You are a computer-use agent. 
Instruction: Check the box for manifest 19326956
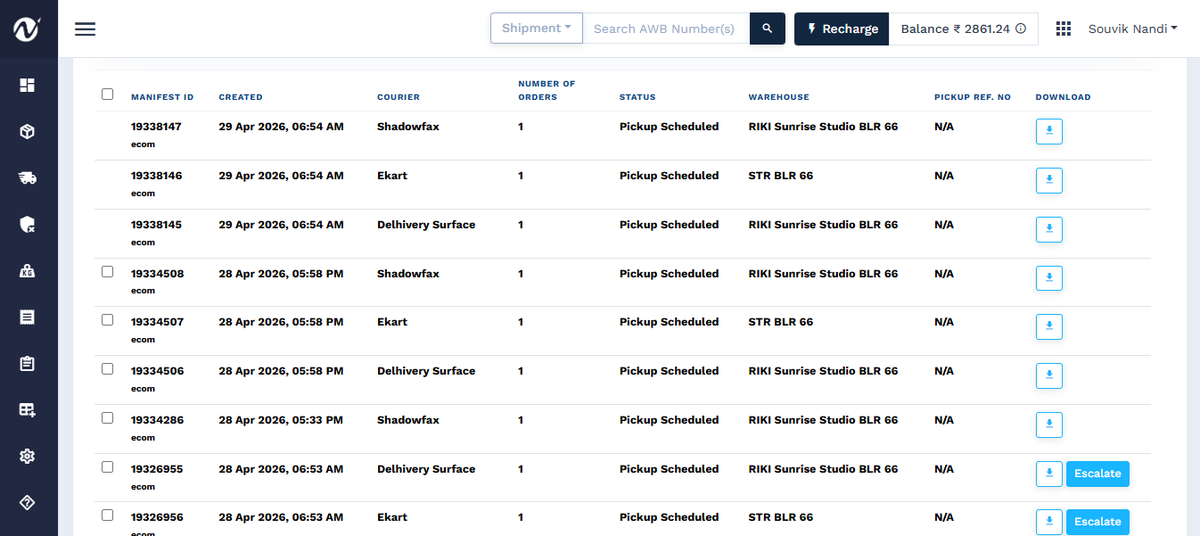108,516
